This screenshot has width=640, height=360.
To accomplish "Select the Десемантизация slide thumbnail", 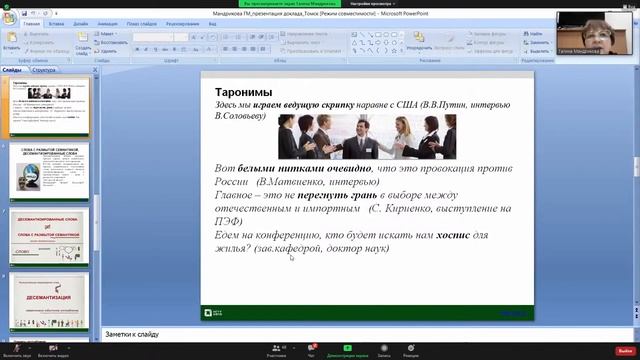I will [49, 302].
